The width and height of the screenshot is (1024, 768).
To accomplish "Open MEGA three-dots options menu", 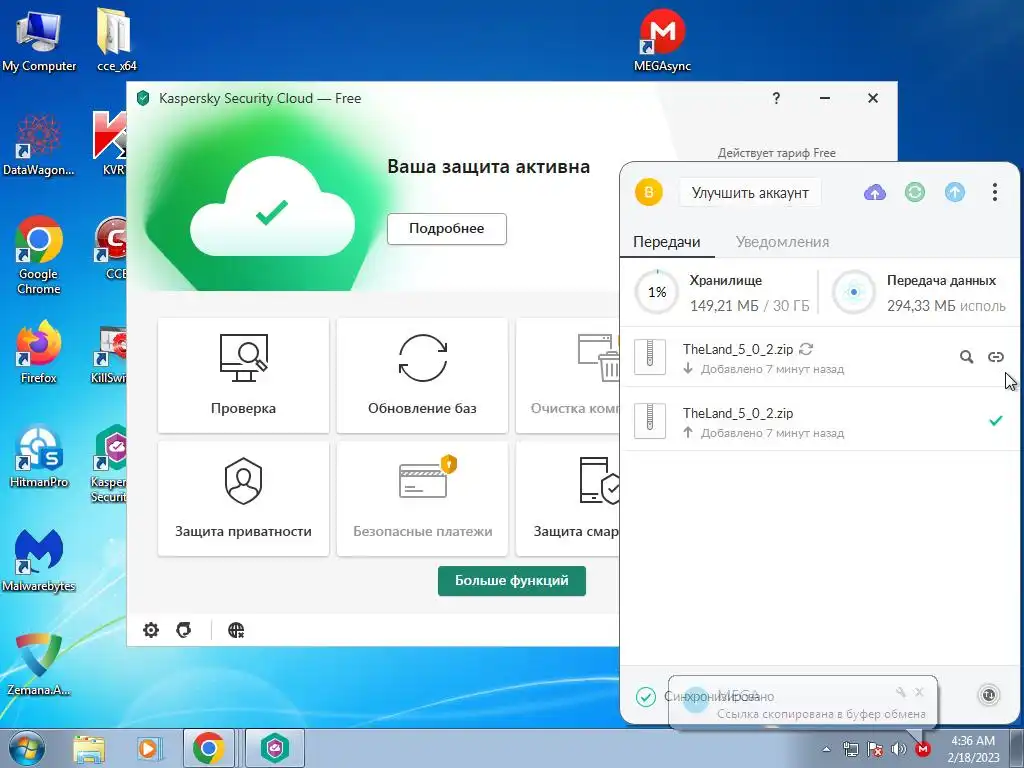I will (x=995, y=192).
